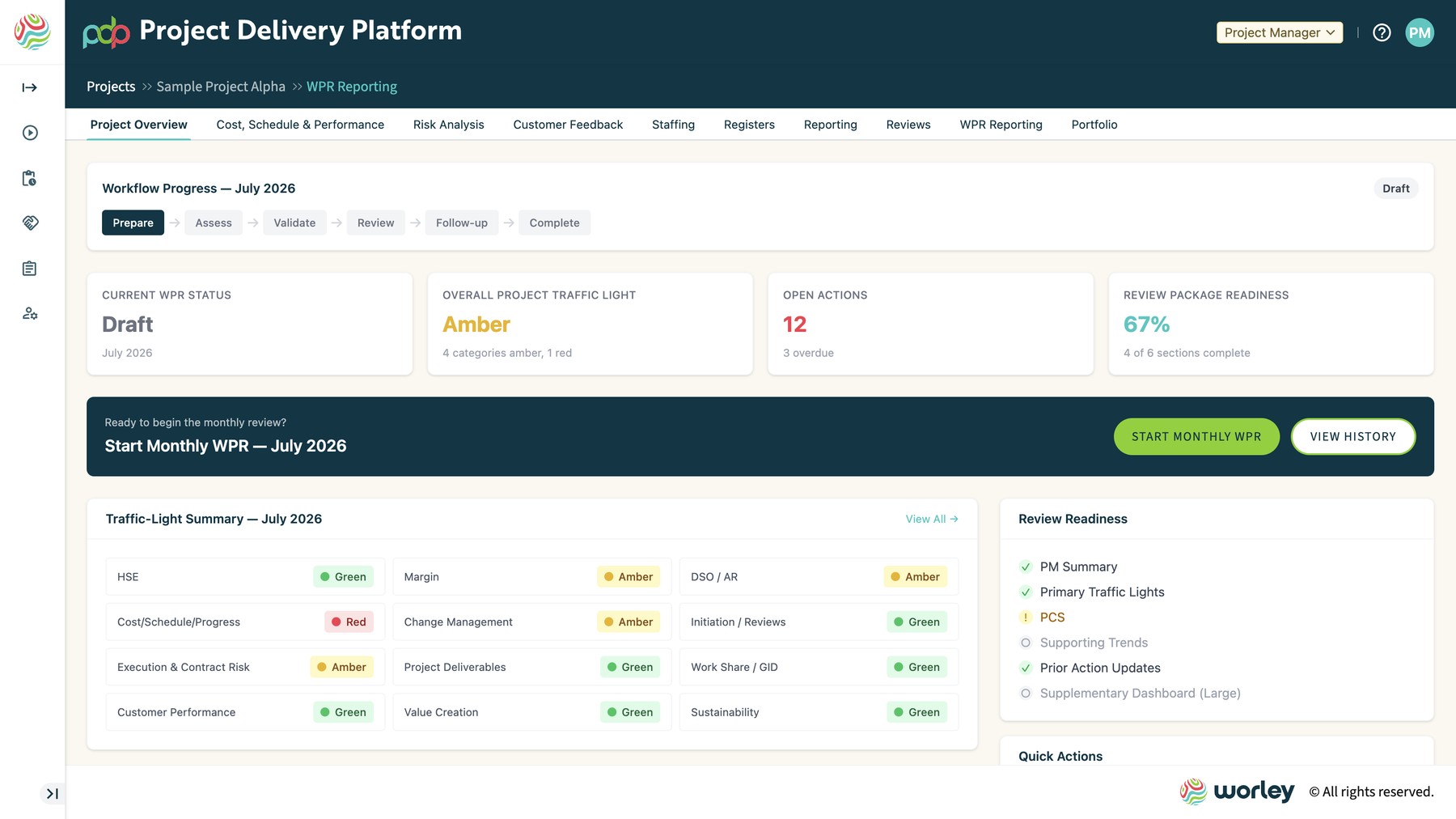Viewport: 1456px width, 819px height.
Task: Click the Project Deliverables row
Action: pyautogui.click(x=532, y=667)
